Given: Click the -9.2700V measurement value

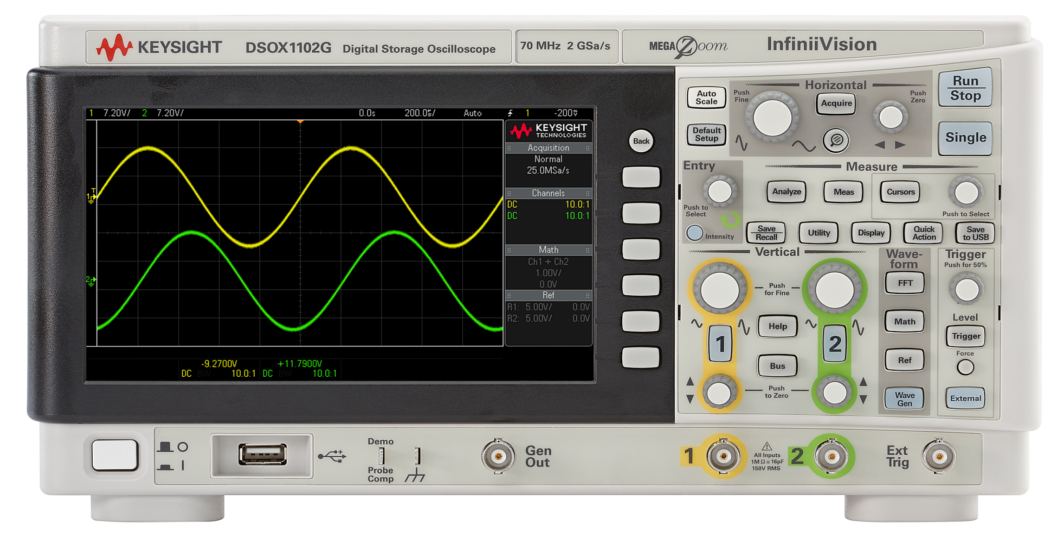Looking at the screenshot, I should 219,363.
